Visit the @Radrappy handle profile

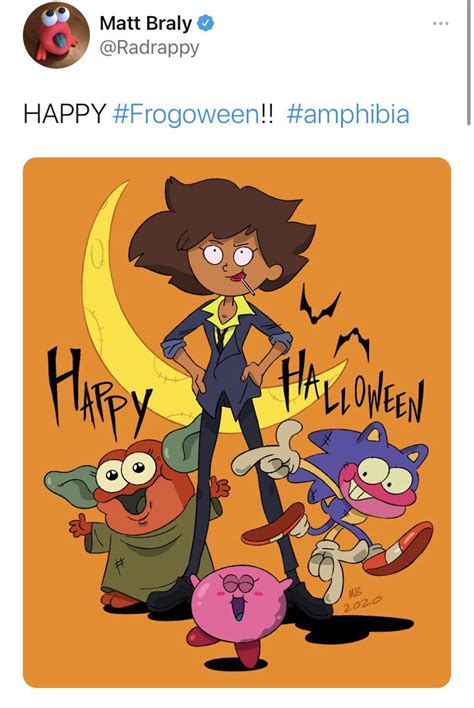coord(149,48)
